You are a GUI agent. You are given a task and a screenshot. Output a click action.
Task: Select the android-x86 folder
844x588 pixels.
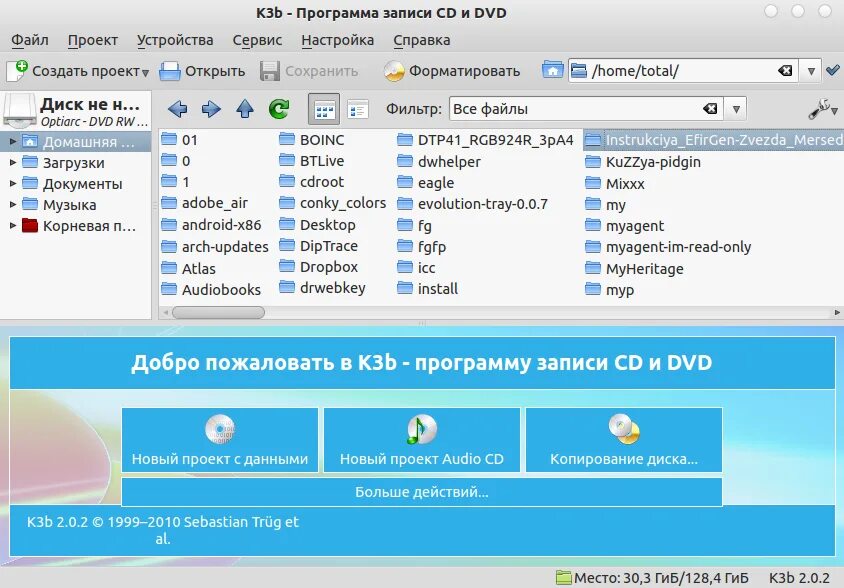[212, 225]
